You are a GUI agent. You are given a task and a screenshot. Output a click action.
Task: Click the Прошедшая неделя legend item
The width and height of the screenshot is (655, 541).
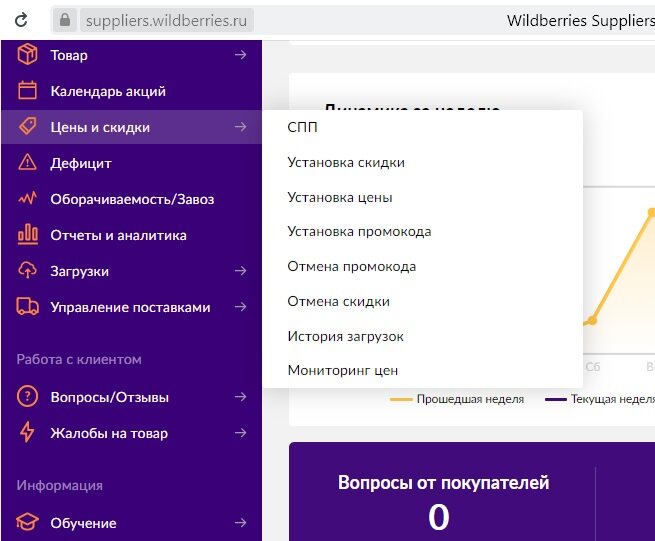(x=457, y=399)
